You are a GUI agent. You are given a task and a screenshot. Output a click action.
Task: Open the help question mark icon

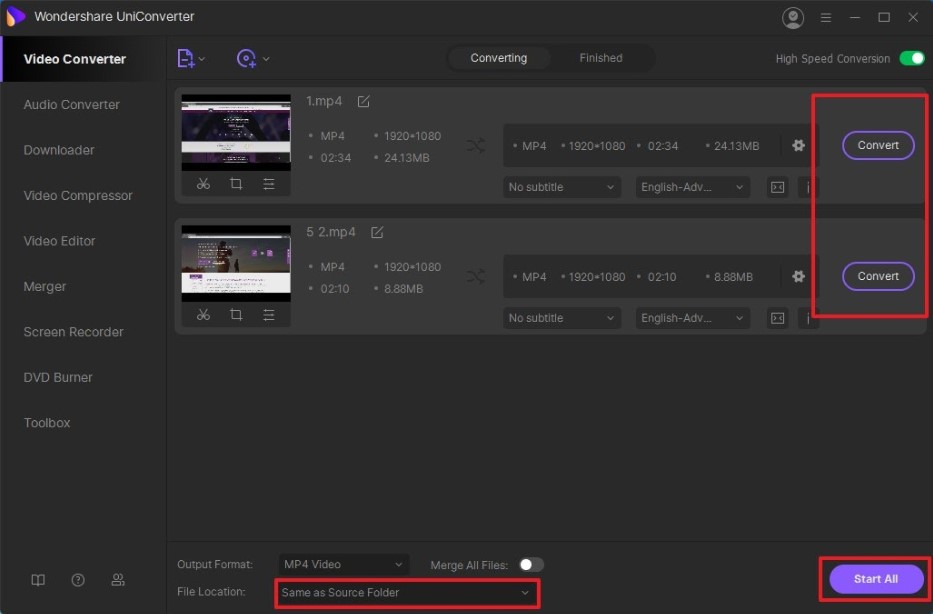[x=78, y=580]
